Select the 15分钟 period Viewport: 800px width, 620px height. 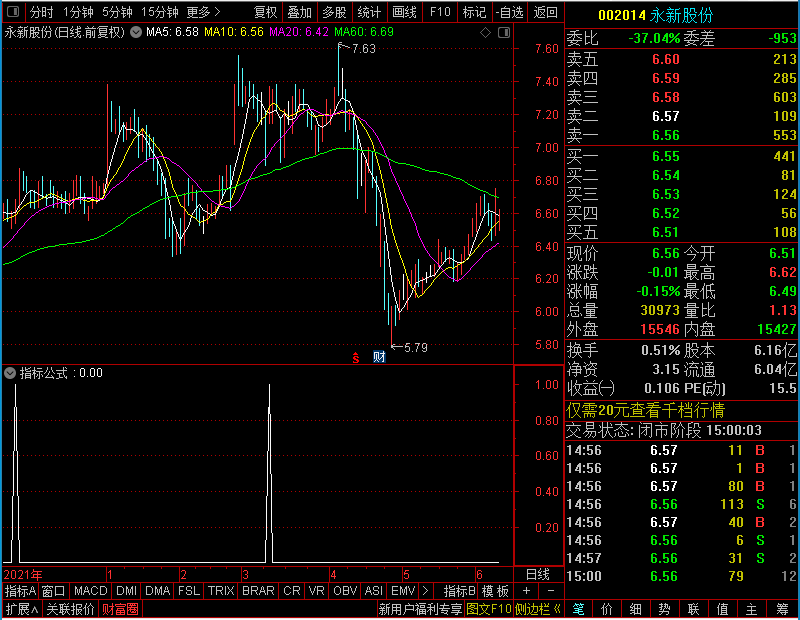[x=159, y=12]
